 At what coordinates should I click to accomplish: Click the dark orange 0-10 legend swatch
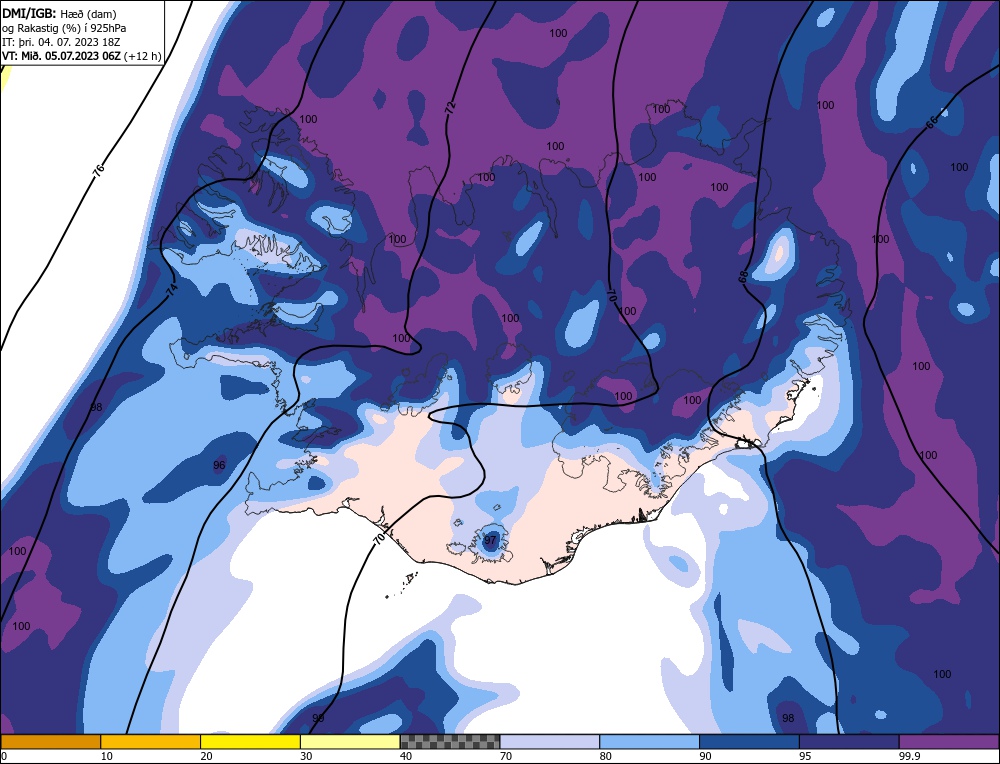50,742
